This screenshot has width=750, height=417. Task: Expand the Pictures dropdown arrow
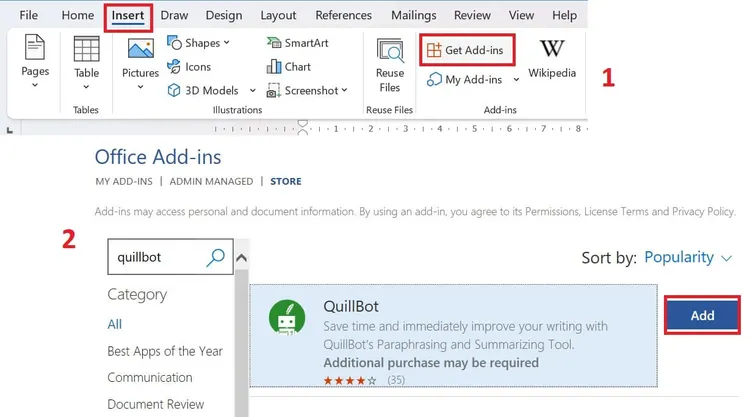coord(140,87)
